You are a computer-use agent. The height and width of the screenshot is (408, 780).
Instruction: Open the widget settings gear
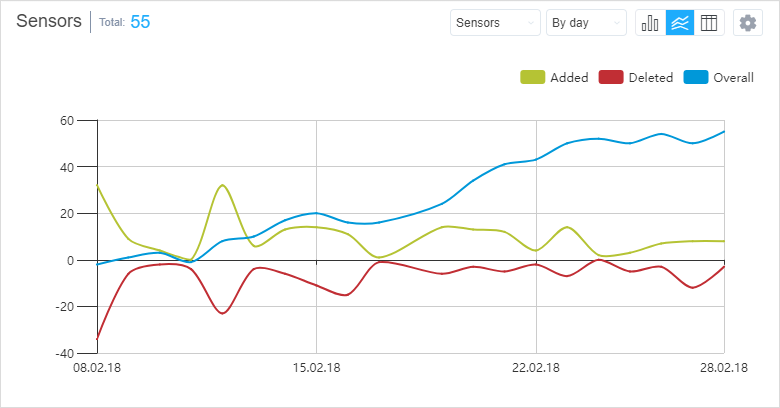748,23
